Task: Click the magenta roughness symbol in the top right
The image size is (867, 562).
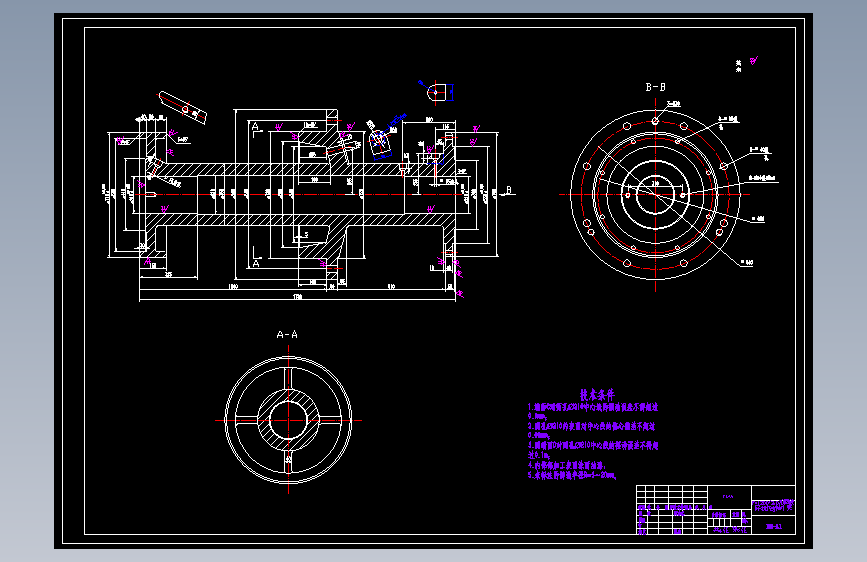Action: pyautogui.click(x=753, y=60)
